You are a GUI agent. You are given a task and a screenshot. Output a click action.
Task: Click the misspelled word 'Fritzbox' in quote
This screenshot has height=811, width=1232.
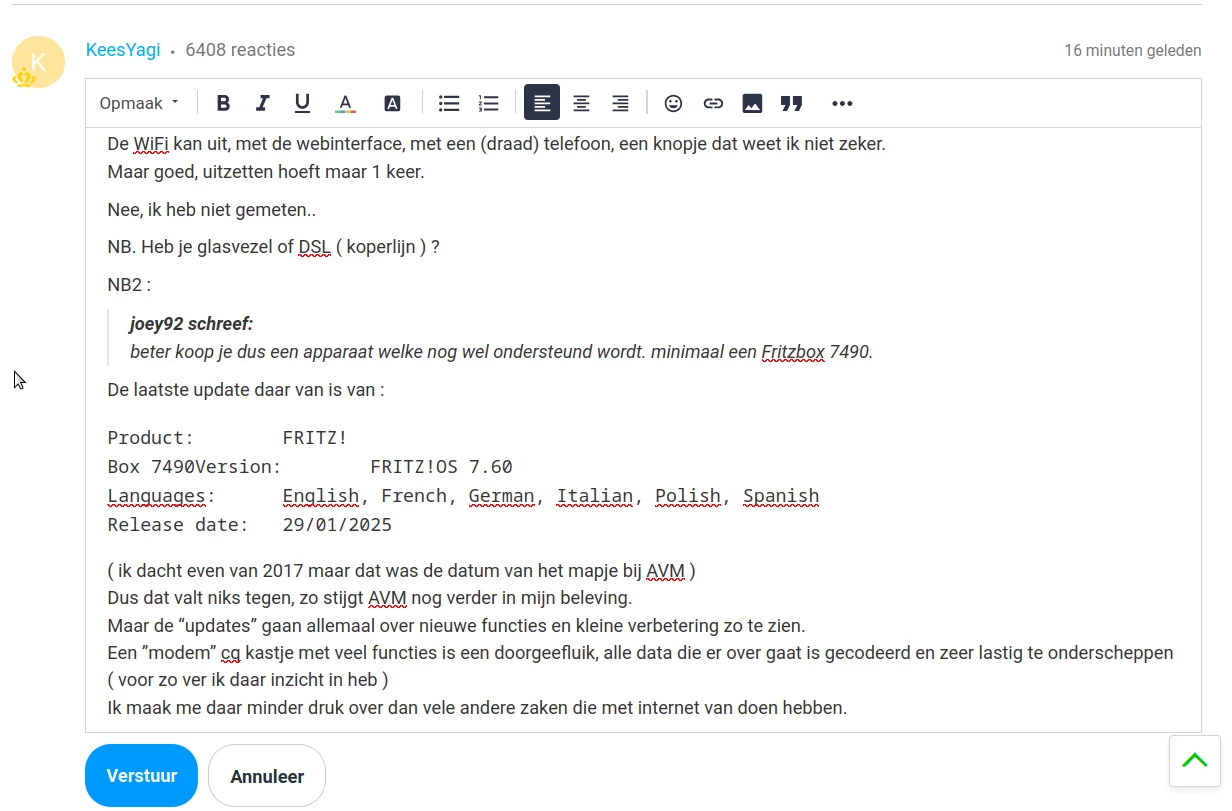coord(793,352)
